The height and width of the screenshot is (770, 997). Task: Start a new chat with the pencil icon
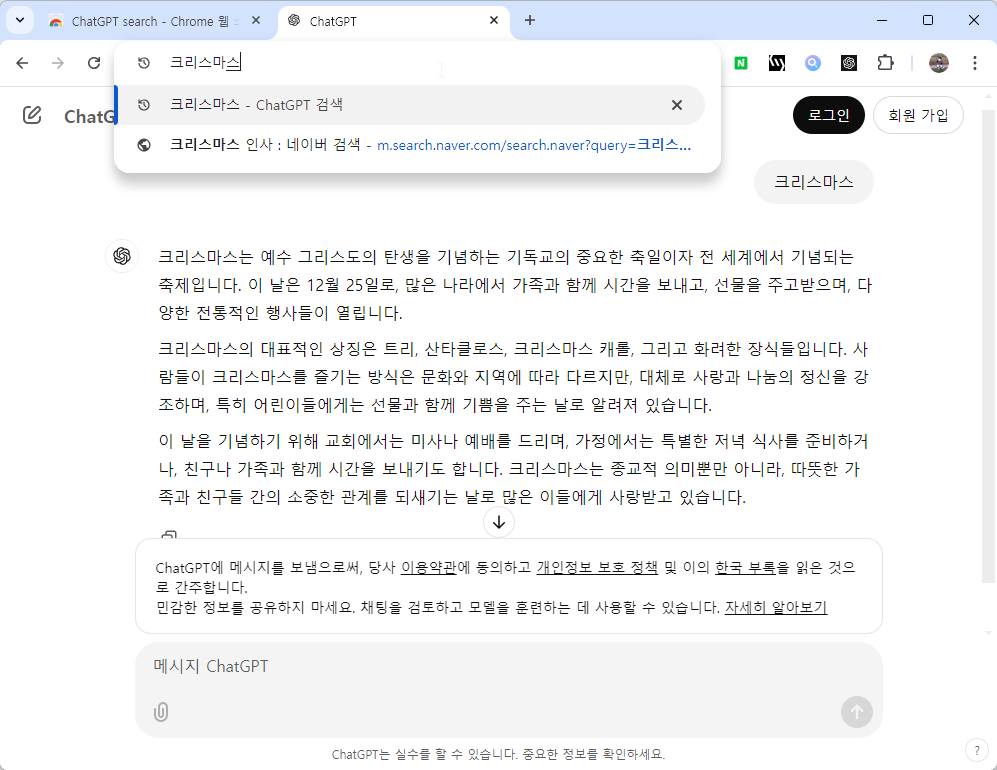[33, 115]
